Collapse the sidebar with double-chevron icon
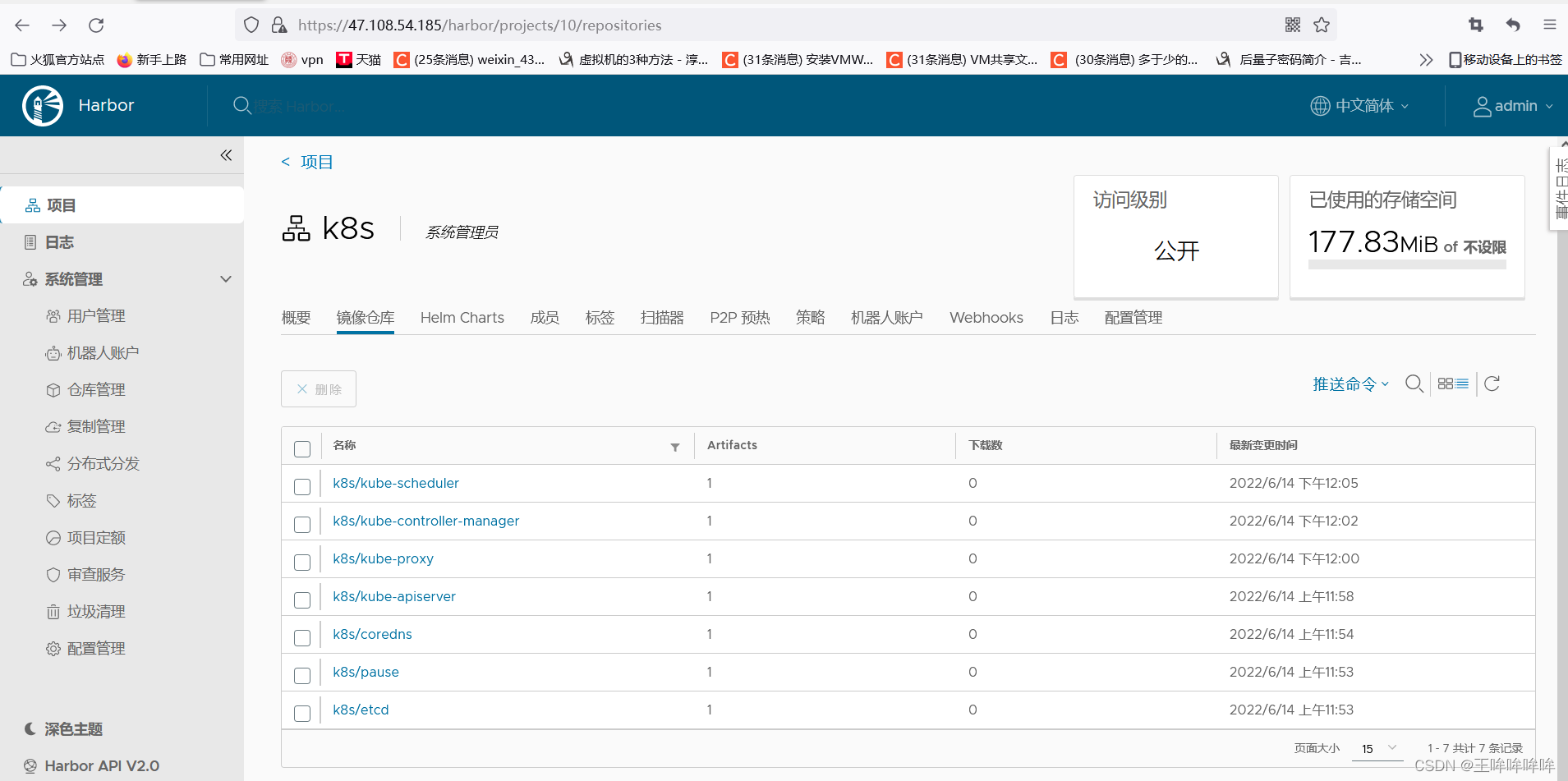This screenshot has height=781, width=1568. click(x=226, y=154)
